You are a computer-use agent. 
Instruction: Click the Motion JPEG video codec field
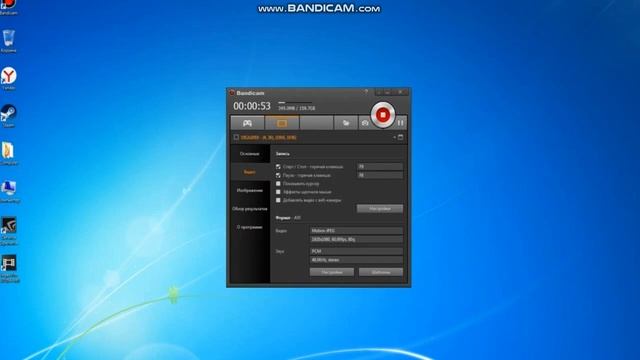pos(356,231)
